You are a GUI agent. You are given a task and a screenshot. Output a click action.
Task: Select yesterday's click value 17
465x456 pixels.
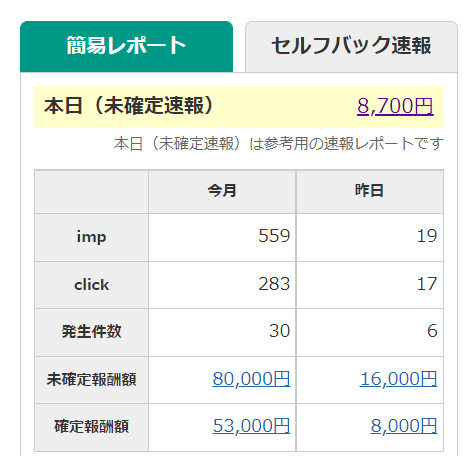pyautogui.click(x=427, y=284)
